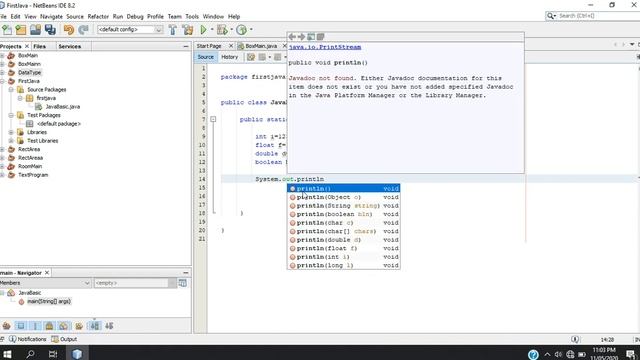Collapse the main method fold on line 7

tap(213, 119)
